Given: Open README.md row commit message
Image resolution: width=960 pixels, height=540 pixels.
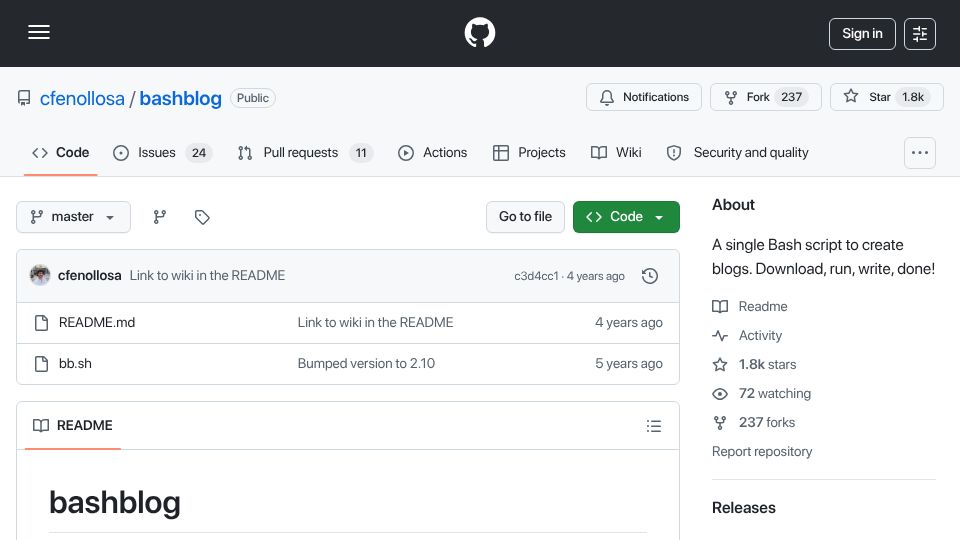Looking at the screenshot, I should [375, 323].
